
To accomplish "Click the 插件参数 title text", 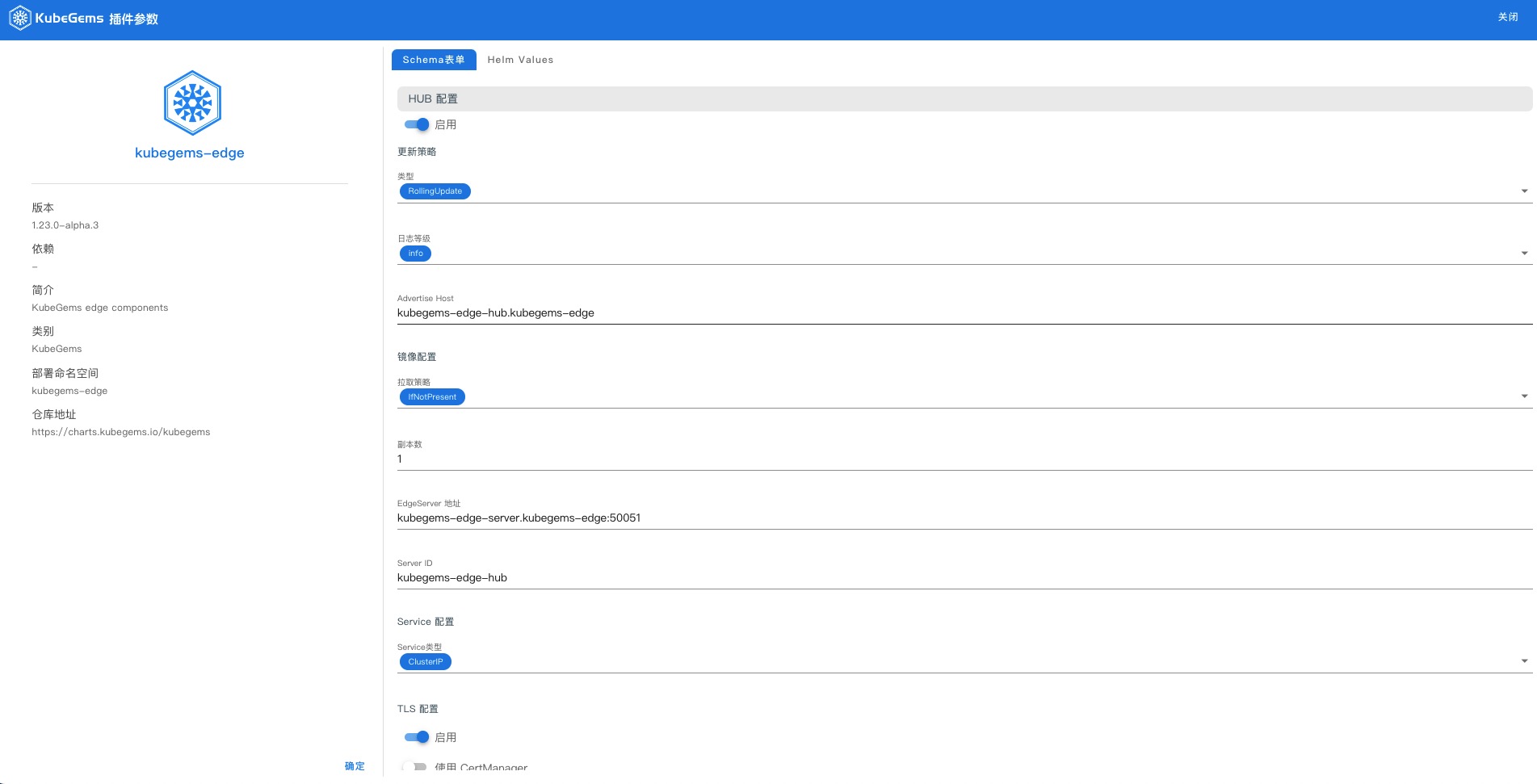I will click(x=134, y=19).
